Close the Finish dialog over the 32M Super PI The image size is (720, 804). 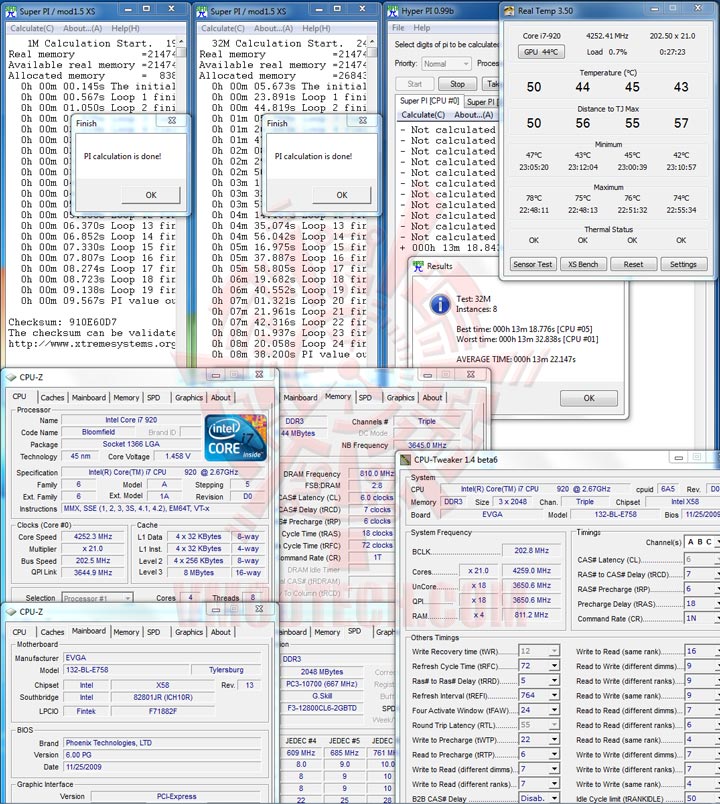[363, 120]
